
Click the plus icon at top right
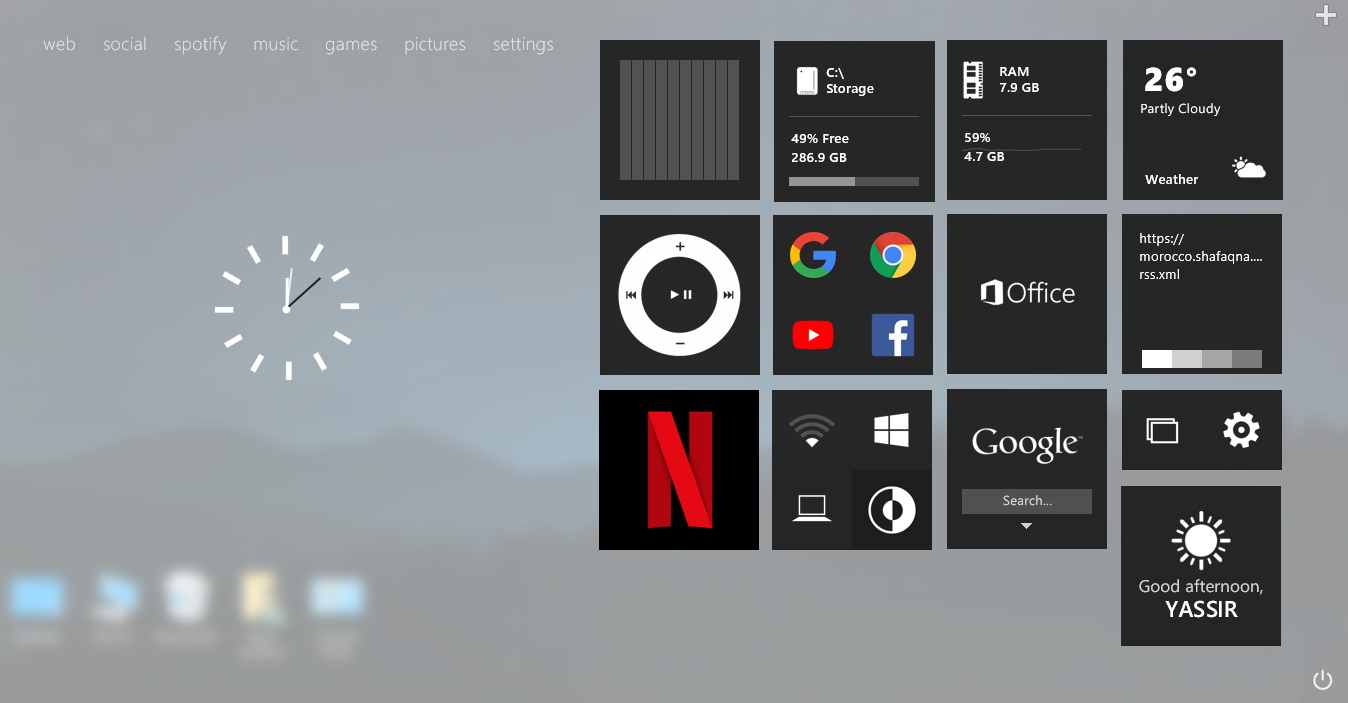(1326, 15)
